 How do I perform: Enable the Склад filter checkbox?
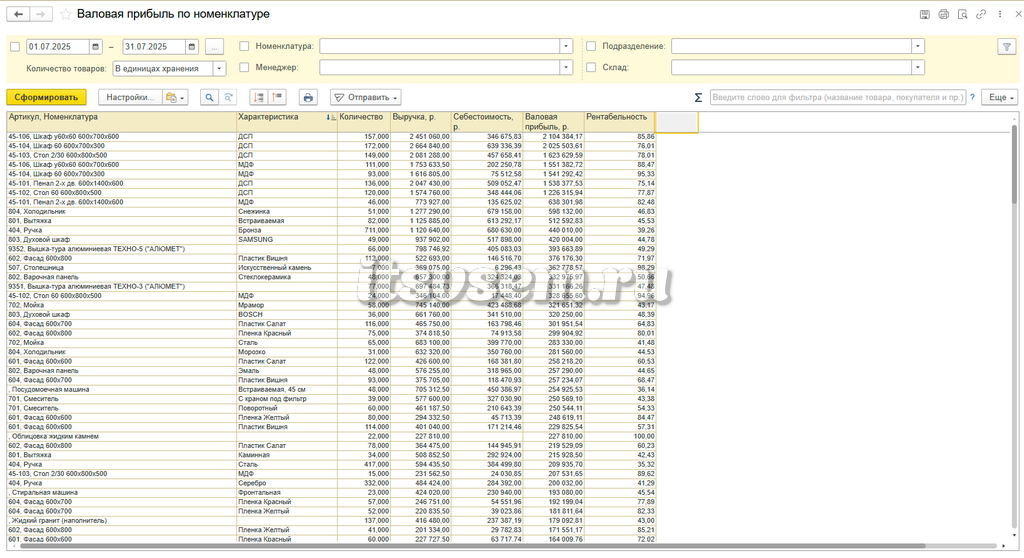591,67
